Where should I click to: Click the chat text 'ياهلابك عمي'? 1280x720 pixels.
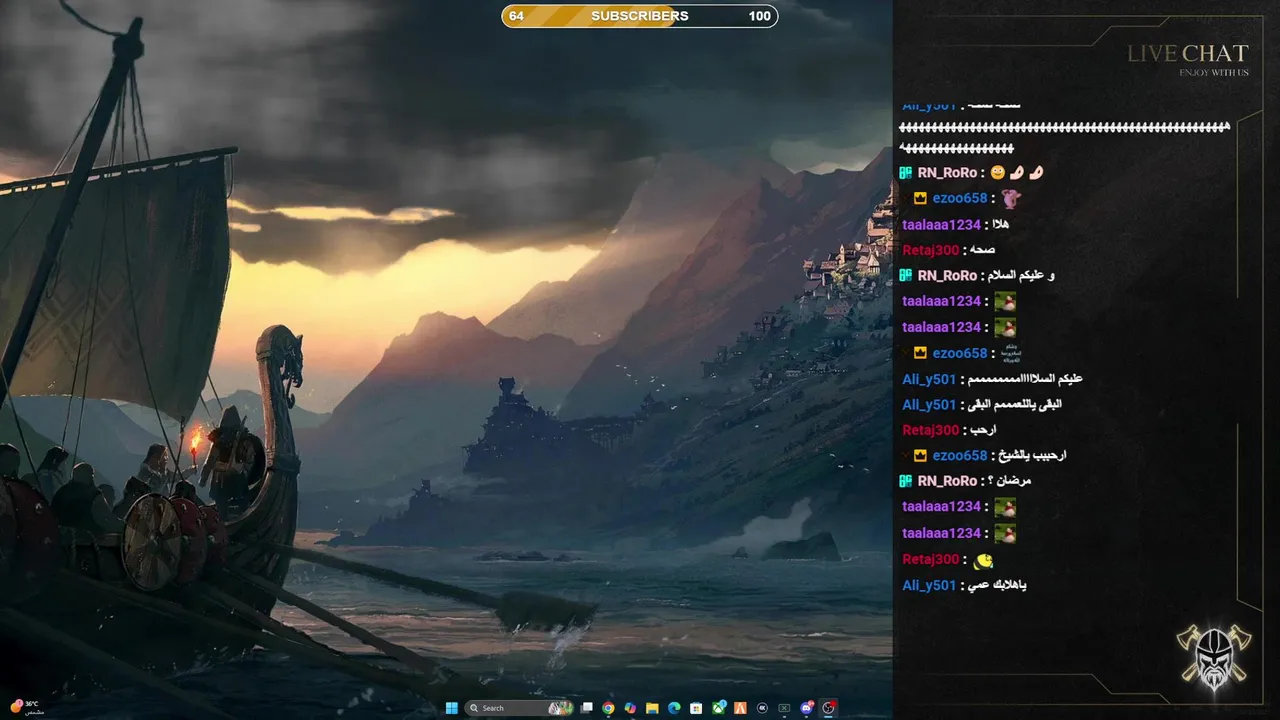point(996,585)
